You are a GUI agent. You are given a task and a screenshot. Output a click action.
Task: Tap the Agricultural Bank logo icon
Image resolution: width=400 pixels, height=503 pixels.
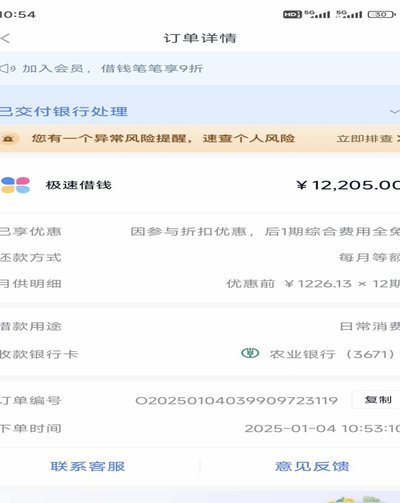click(x=250, y=353)
